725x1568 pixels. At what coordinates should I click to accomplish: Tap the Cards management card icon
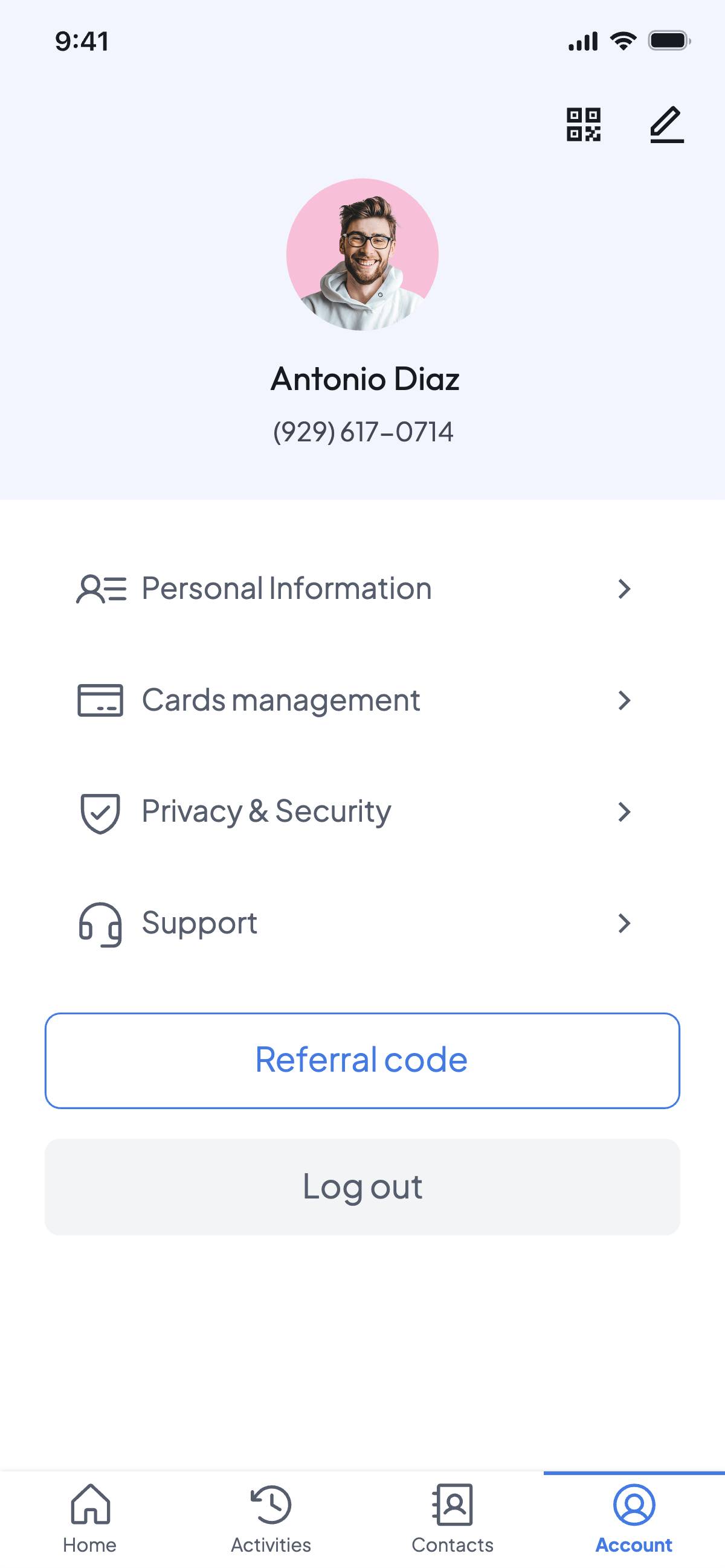coord(100,700)
